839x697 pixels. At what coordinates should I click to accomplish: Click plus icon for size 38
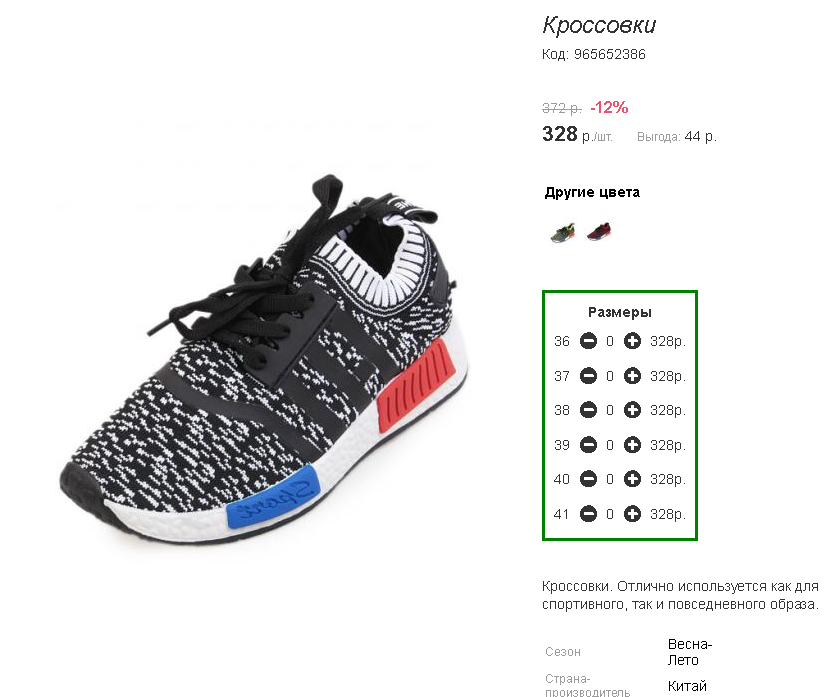click(x=632, y=410)
